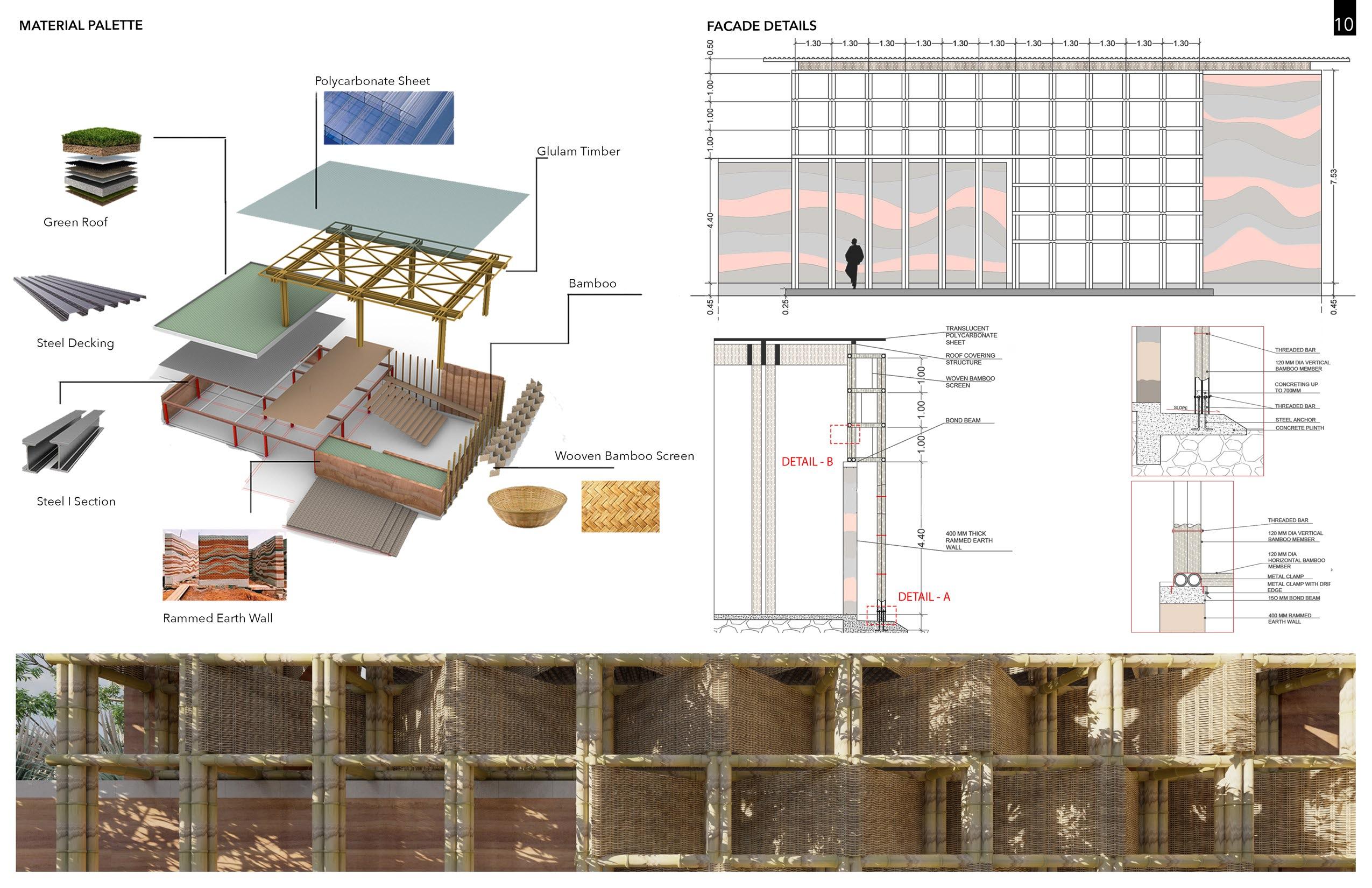Select the Rammed Earth Wall photo
Image resolution: width=1372 pixels, height=888 pixels.
coord(224,566)
